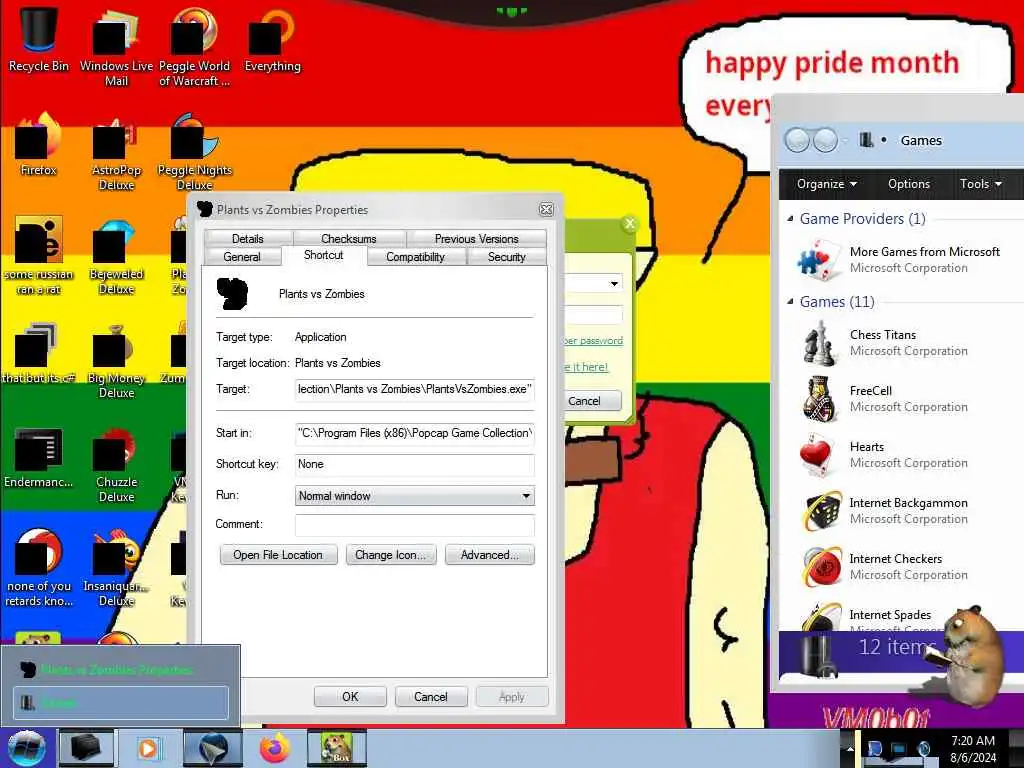Open Insaniquarium Deluxe desktop icon
This screenshot has height=768, width=1024.
tap(116, 568)
